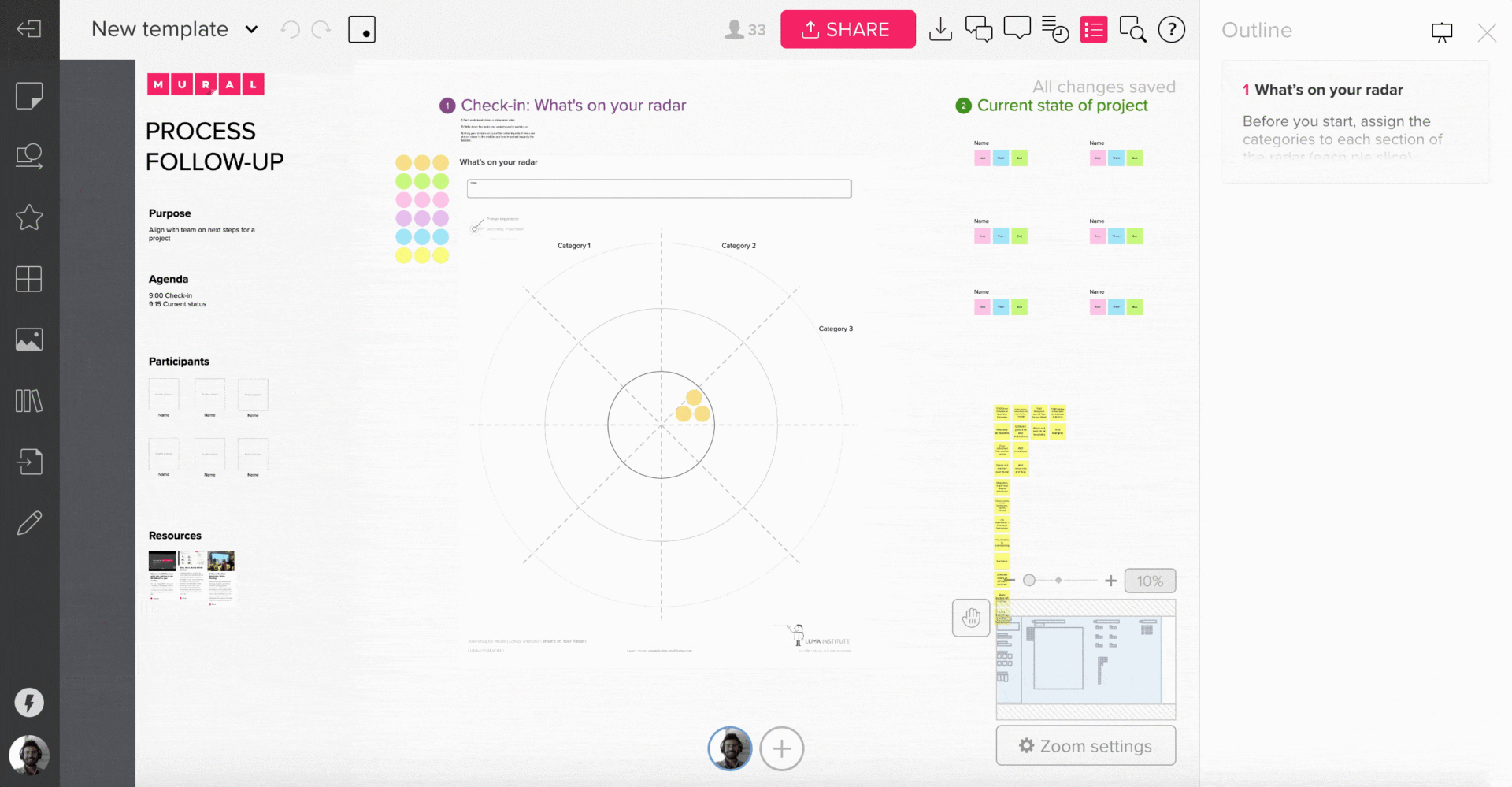Open the activity timer list icon
The width and height of the screenshot is (1512, 787).
1055,30
